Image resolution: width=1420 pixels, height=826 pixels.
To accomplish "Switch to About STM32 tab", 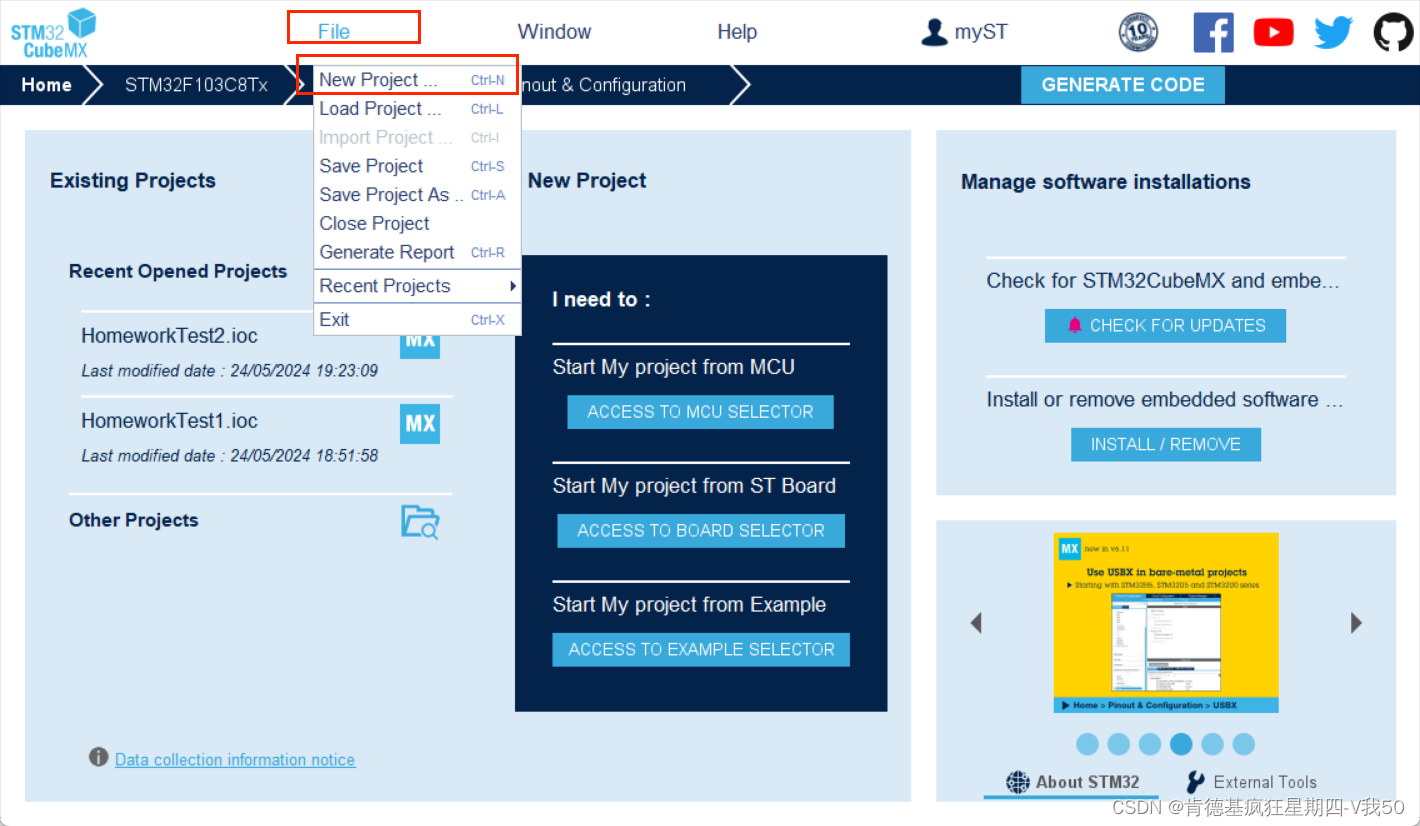I will click(1071, 783).
